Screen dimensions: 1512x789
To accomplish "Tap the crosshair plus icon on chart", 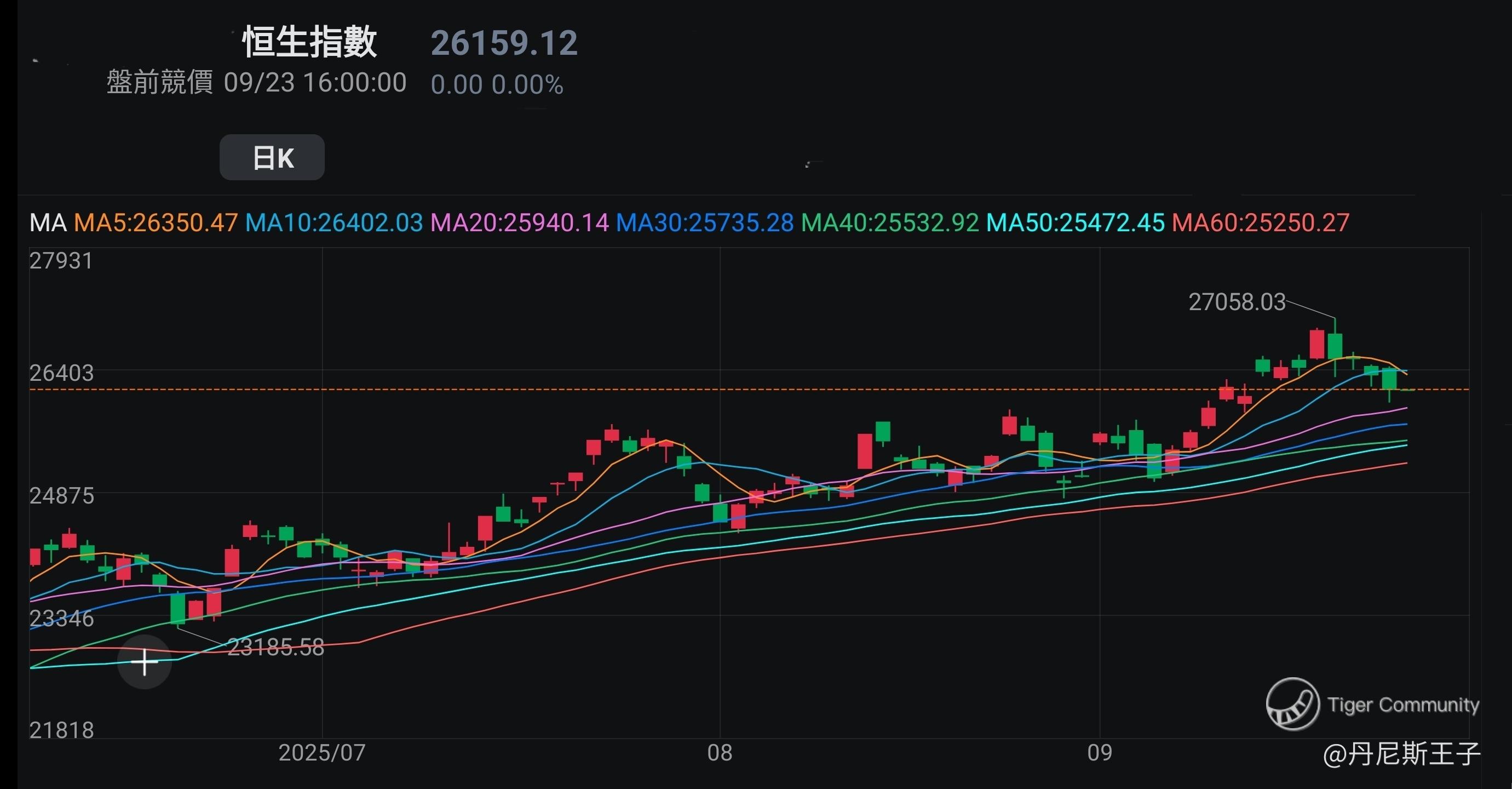I will coord(145,662).
